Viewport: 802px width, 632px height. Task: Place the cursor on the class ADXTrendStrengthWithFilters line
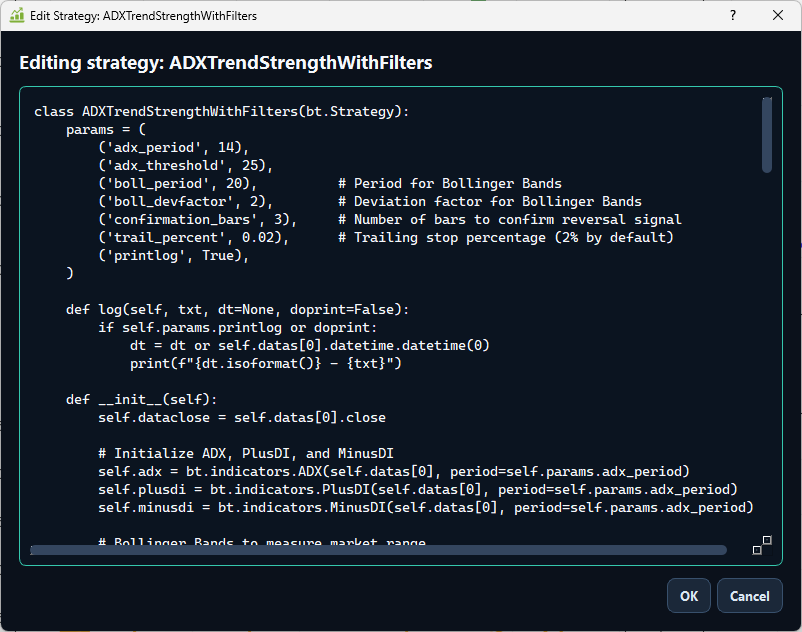[x=221, y=111]
